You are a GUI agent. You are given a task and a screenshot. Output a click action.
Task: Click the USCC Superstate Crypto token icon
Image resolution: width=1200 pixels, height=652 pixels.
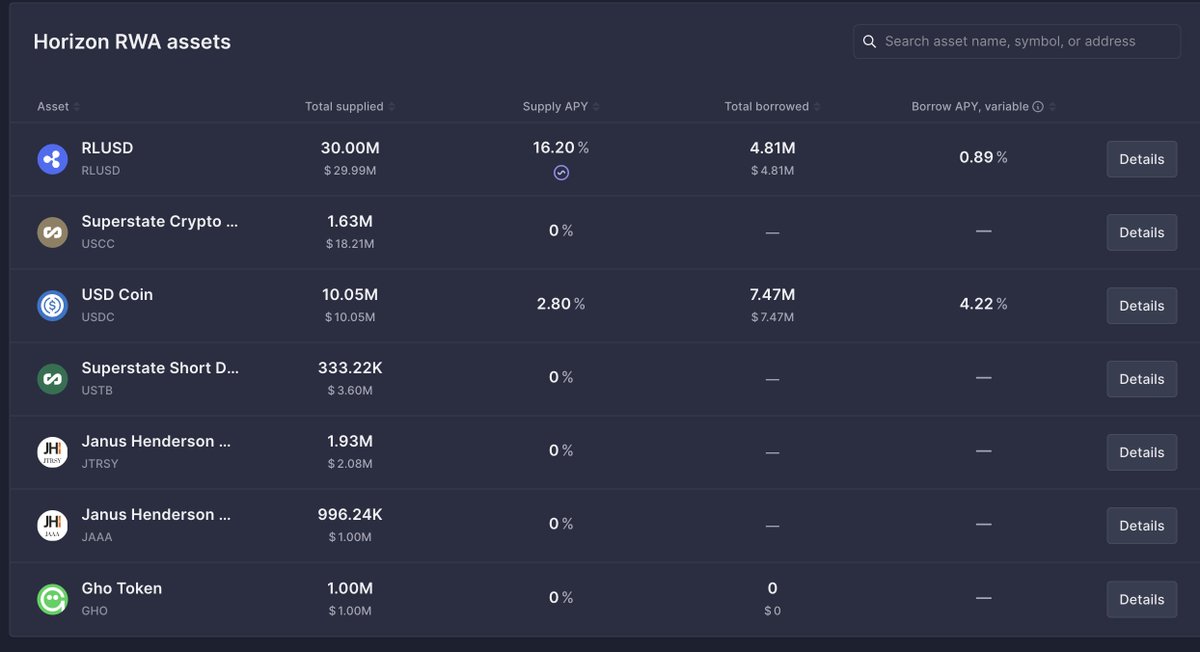pos(52,232)
